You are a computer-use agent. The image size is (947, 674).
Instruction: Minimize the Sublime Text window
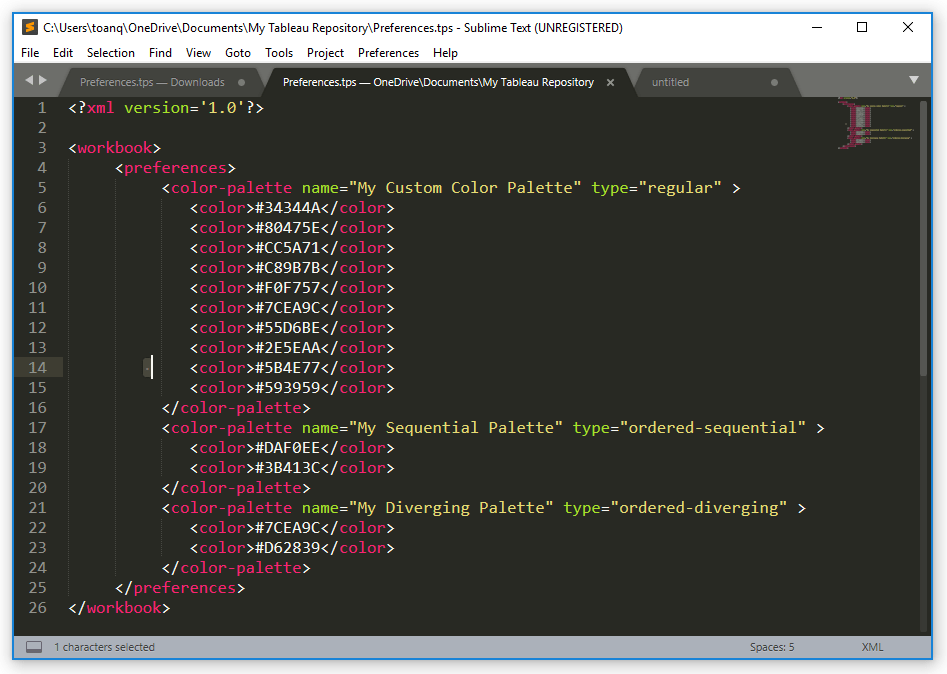coord(817,27)
